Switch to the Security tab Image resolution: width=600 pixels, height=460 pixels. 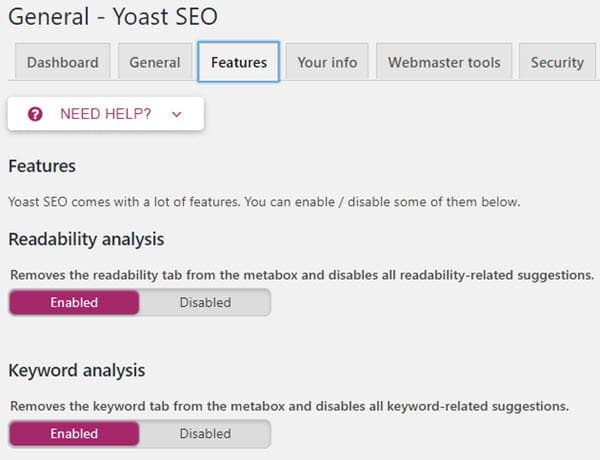pos(557,62)
